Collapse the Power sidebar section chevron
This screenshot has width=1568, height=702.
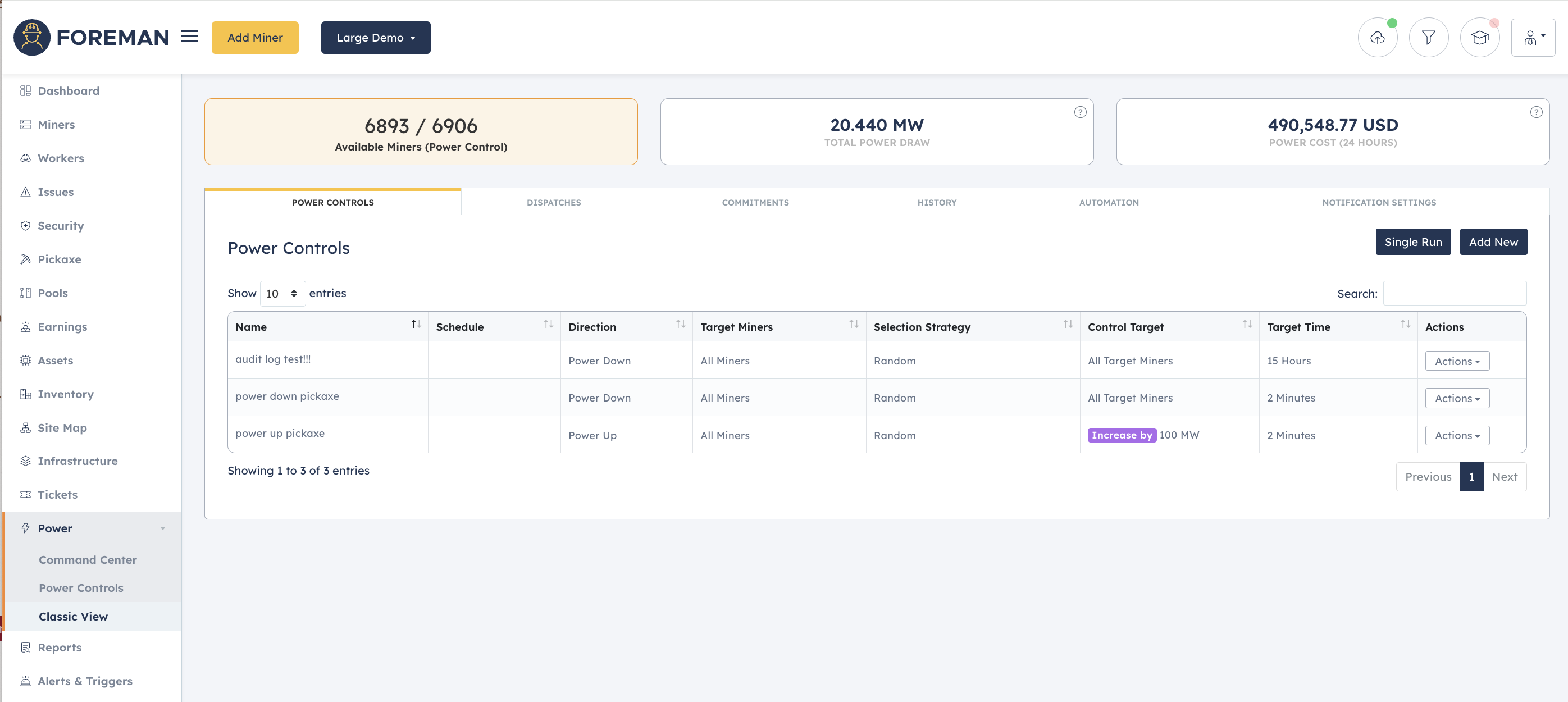tap(162, 528)
